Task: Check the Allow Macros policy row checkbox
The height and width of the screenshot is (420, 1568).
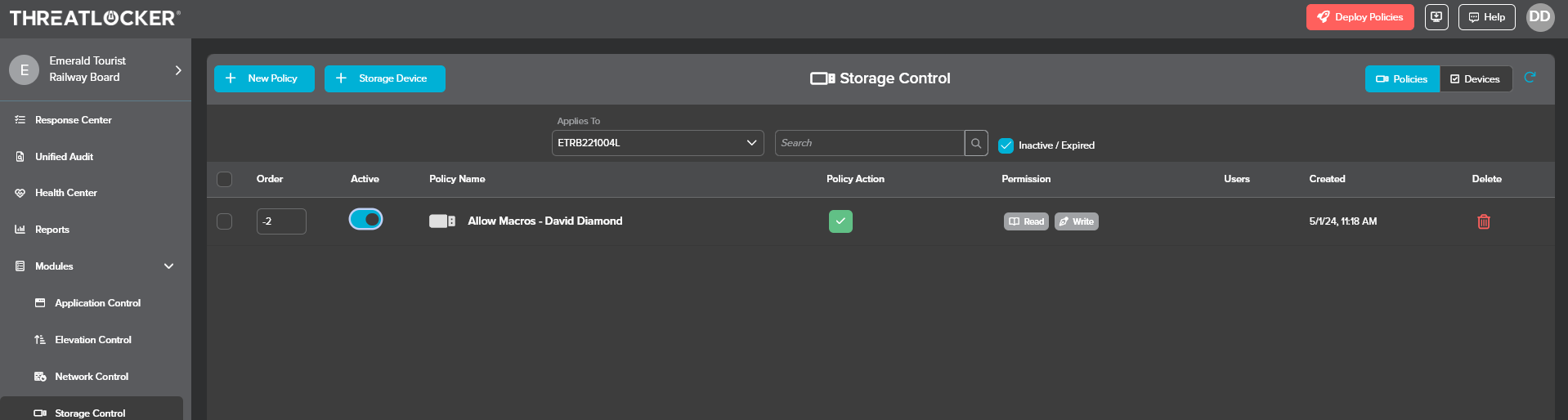Action: point(225,221)
